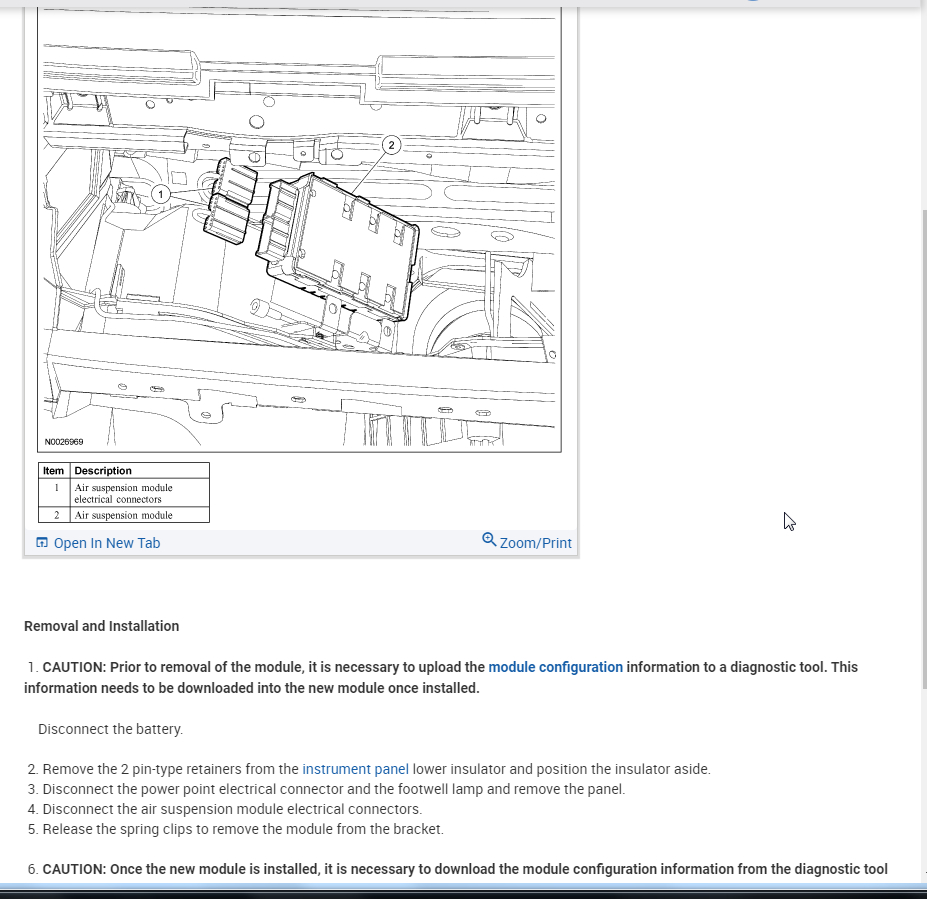Open the instrument panel link
The height and width of the screenshot is (899, 927).
[355, 769]
